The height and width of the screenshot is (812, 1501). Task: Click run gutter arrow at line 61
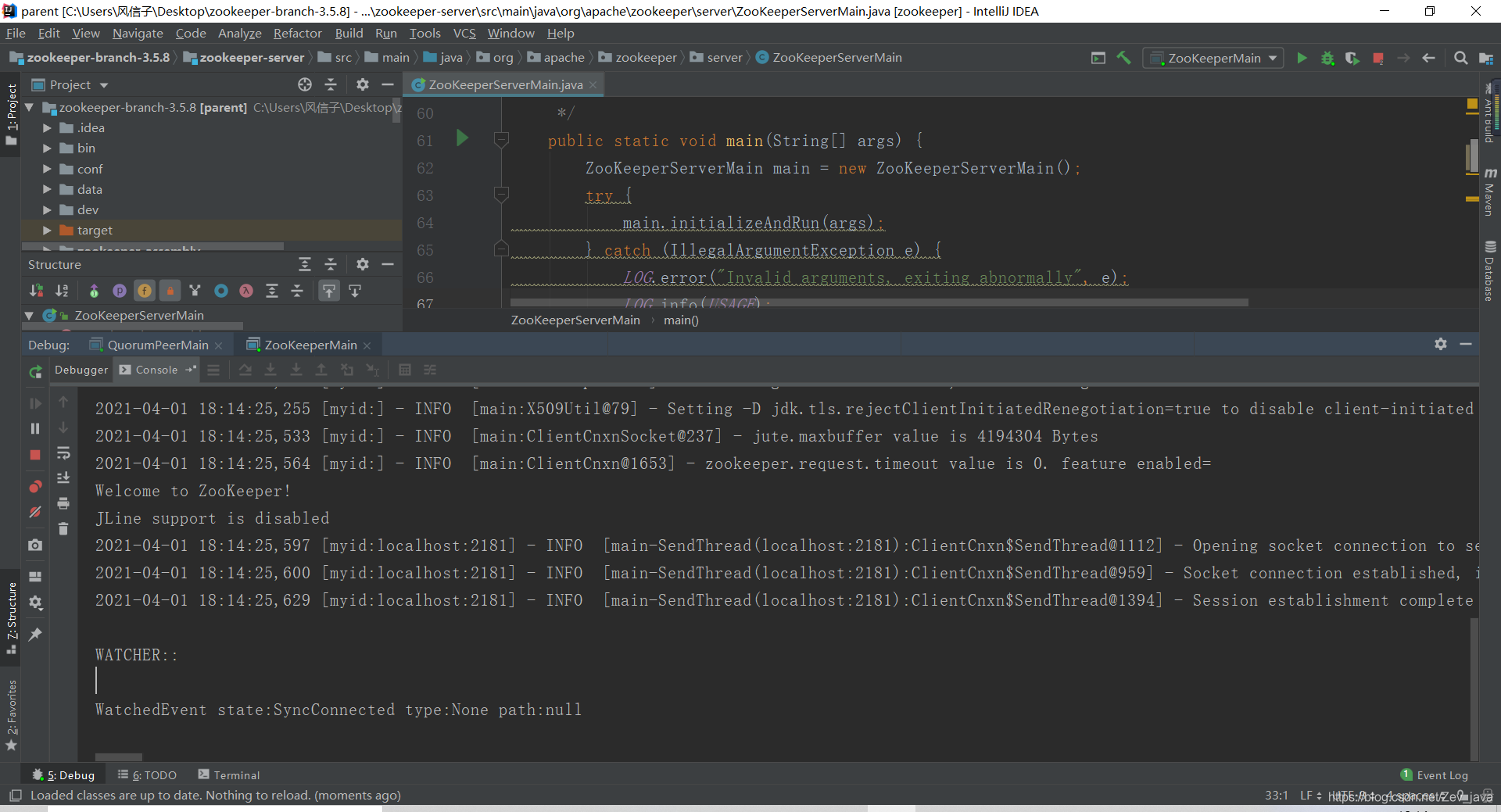click(462, 138)
